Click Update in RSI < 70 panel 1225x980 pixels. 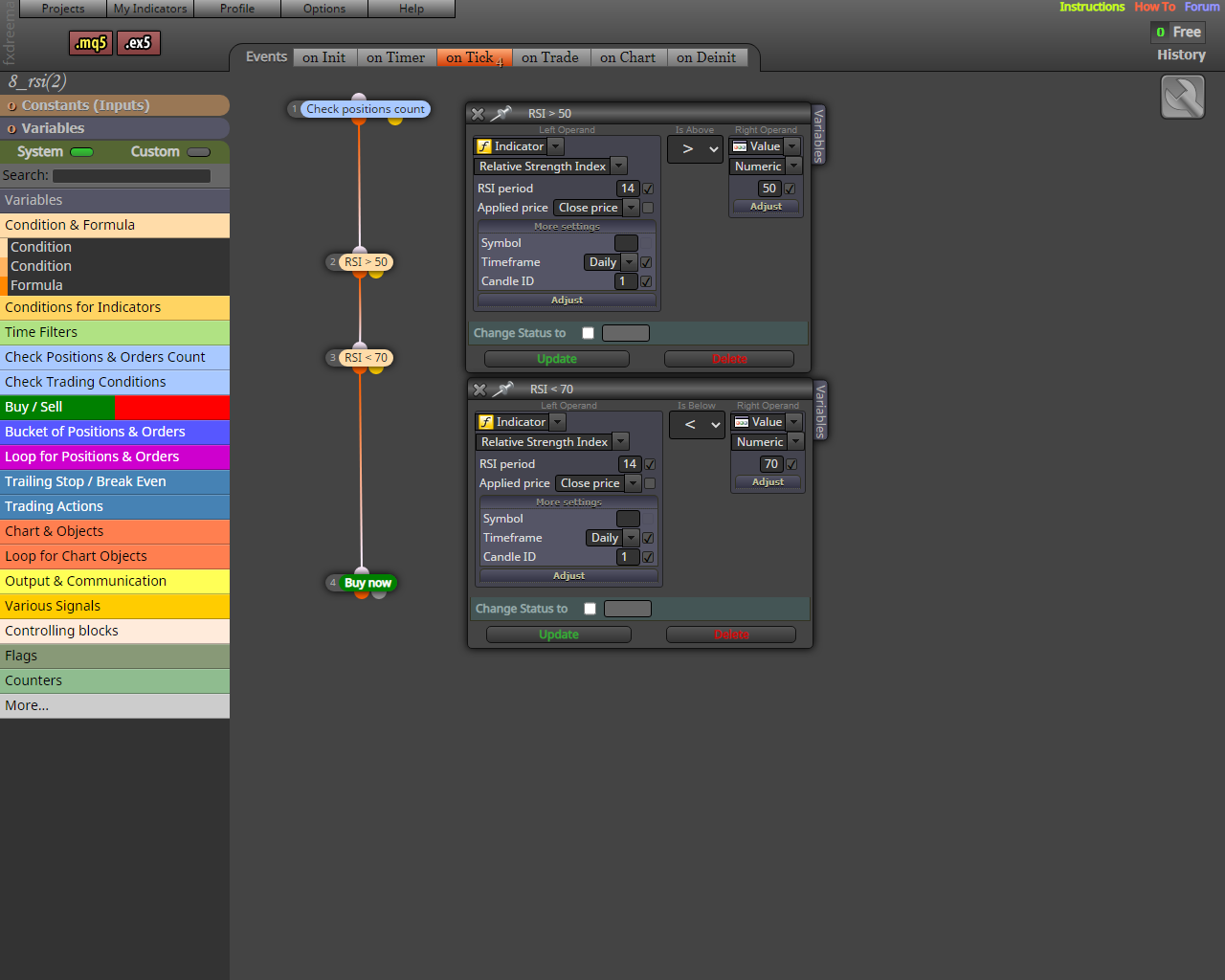(x=559, y=635)
